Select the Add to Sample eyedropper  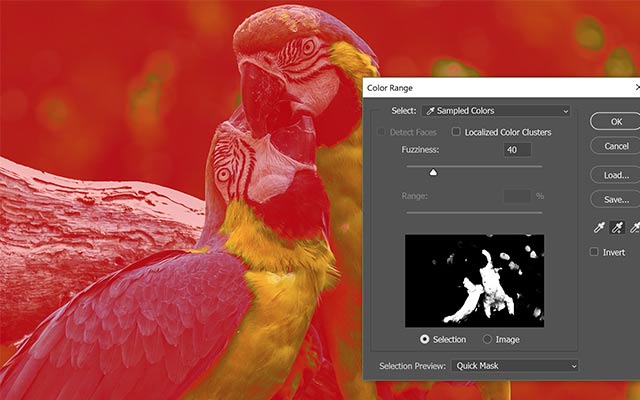click(617, 227)
